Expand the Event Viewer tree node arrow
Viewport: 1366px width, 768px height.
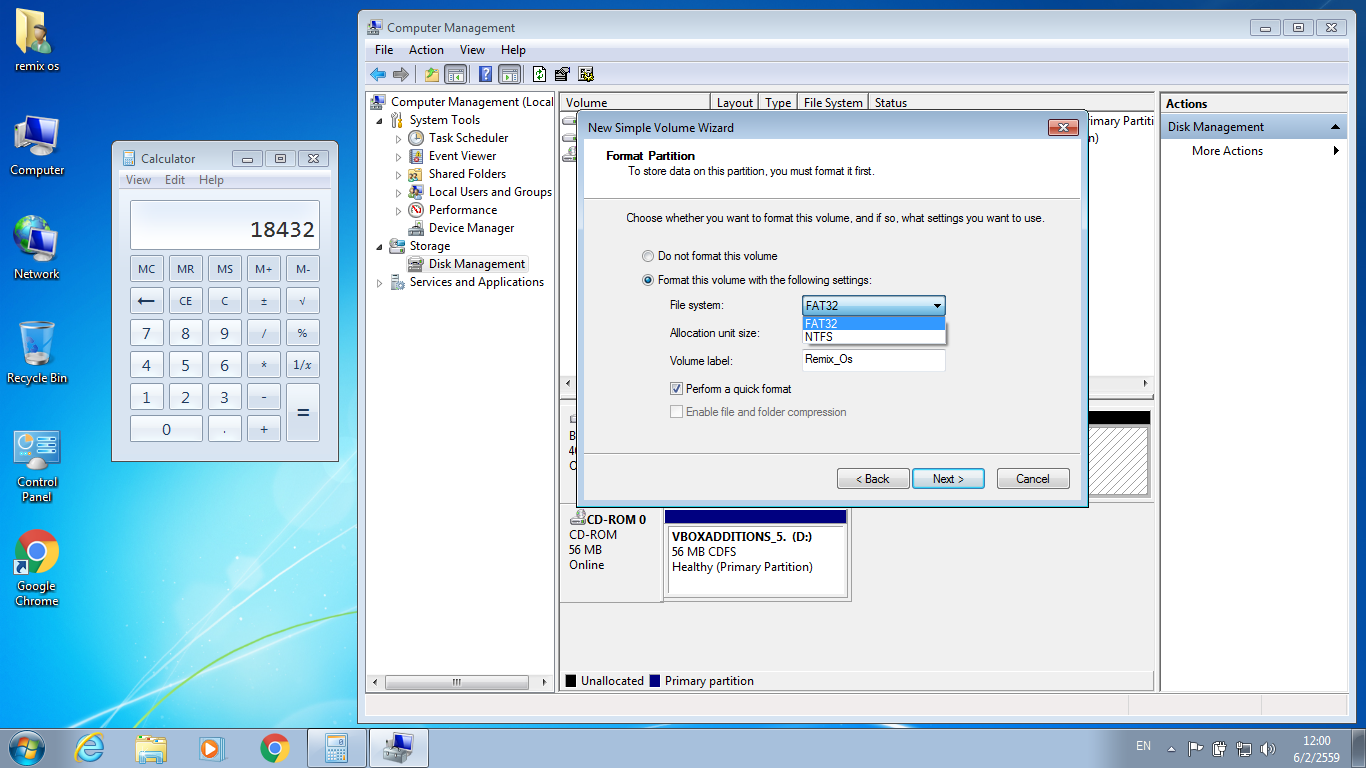tap(398, 157)
